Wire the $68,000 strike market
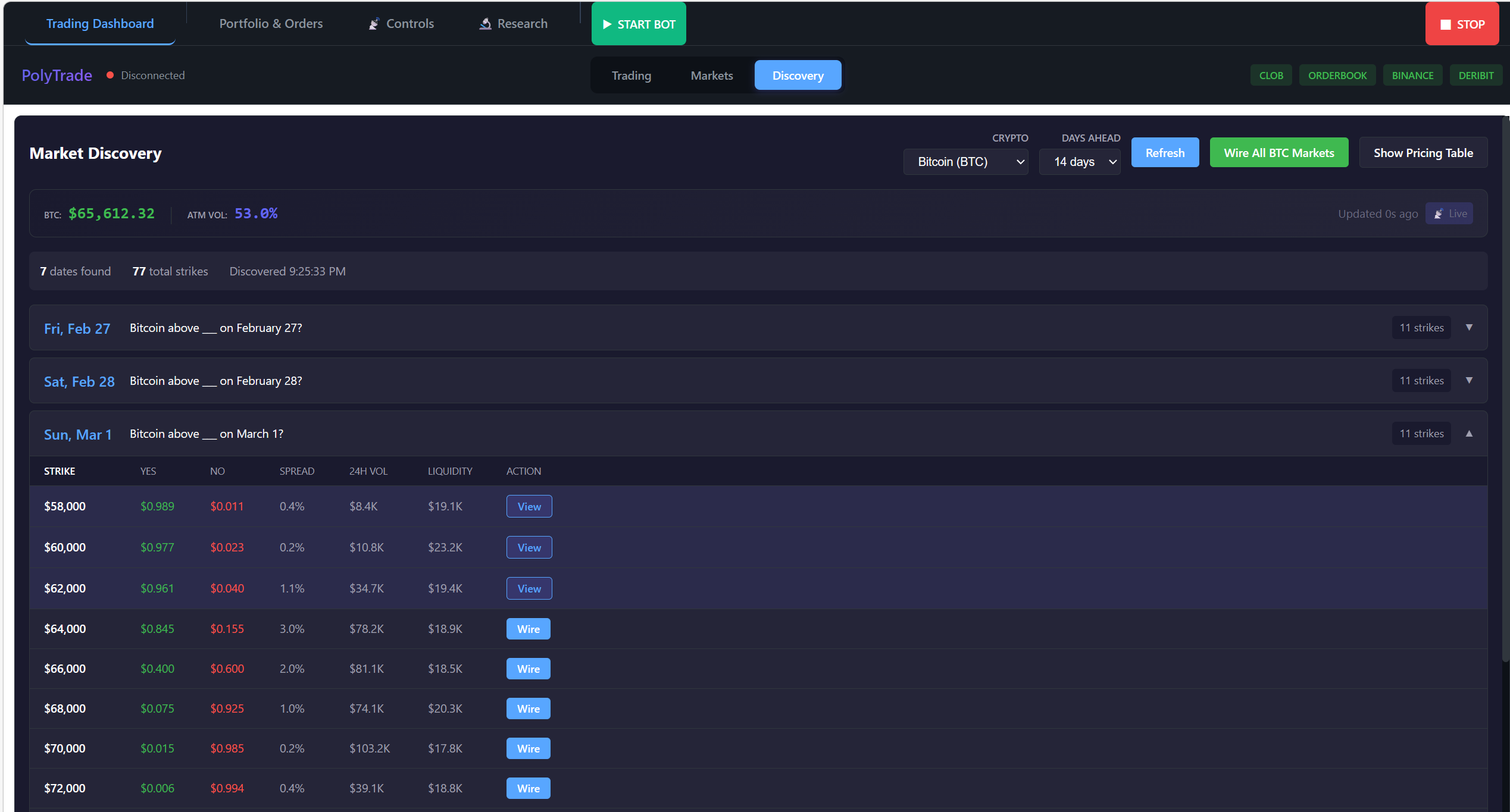Viewport: 1510px width, 812px height. pyautogui.click(x=529, y=708)
